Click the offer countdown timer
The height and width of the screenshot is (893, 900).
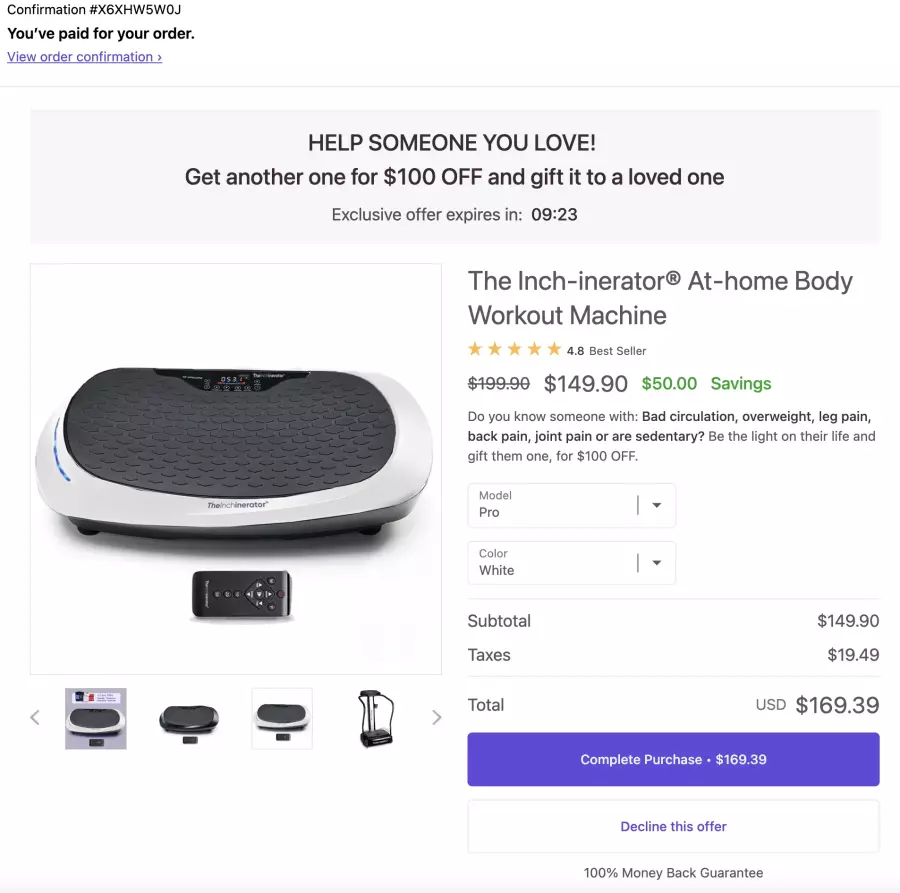[554, 215]
